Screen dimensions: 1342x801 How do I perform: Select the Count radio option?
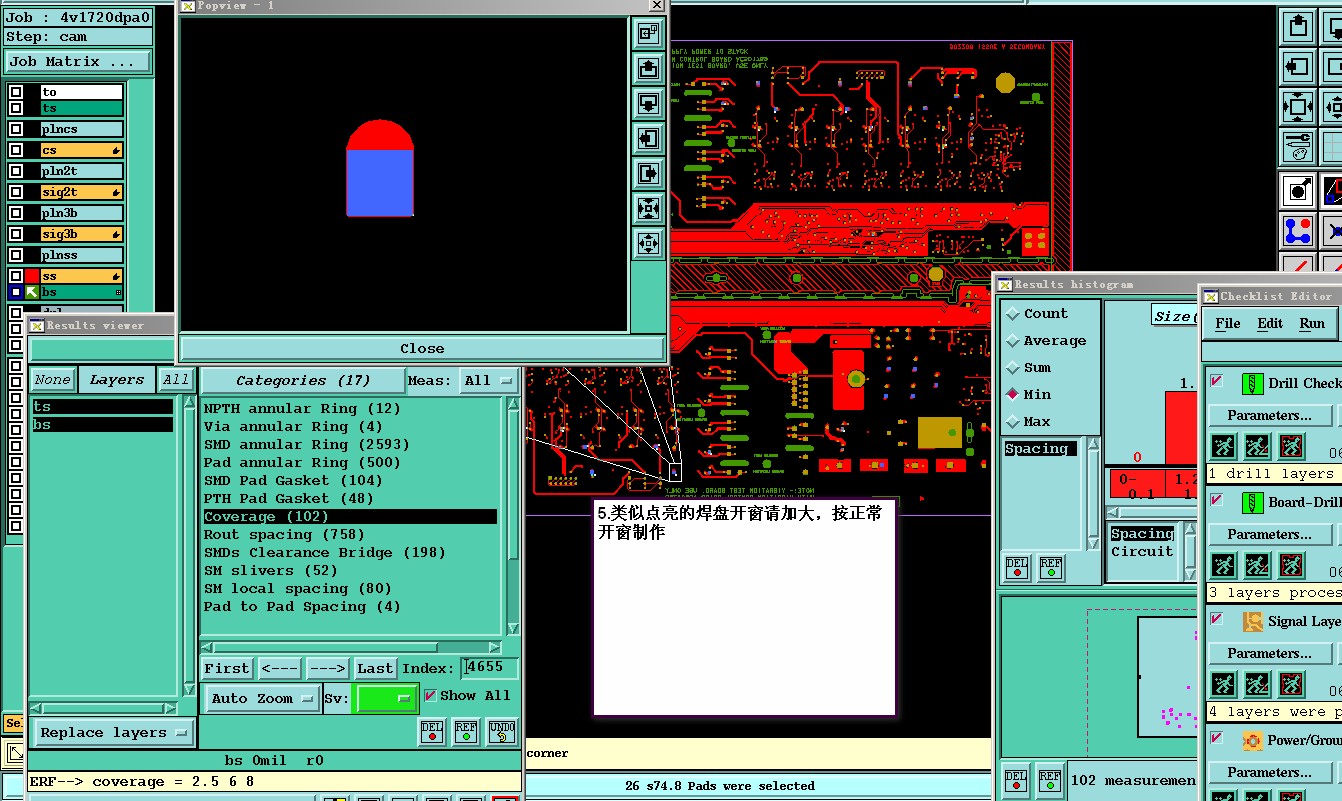pyautogui.click(x=1013, y=313)
